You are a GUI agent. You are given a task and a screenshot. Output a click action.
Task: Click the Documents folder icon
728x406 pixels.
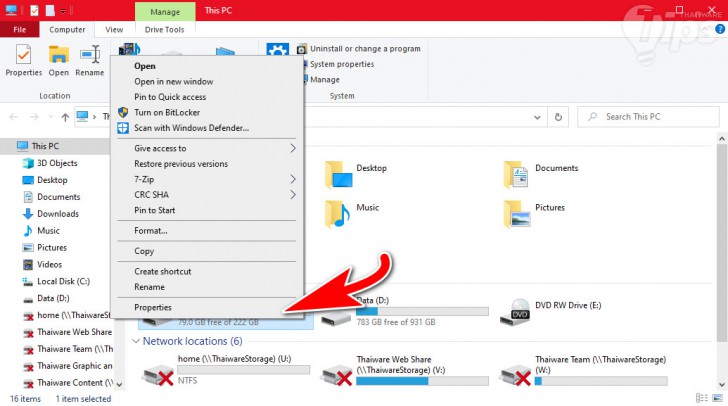click(515, 175)
